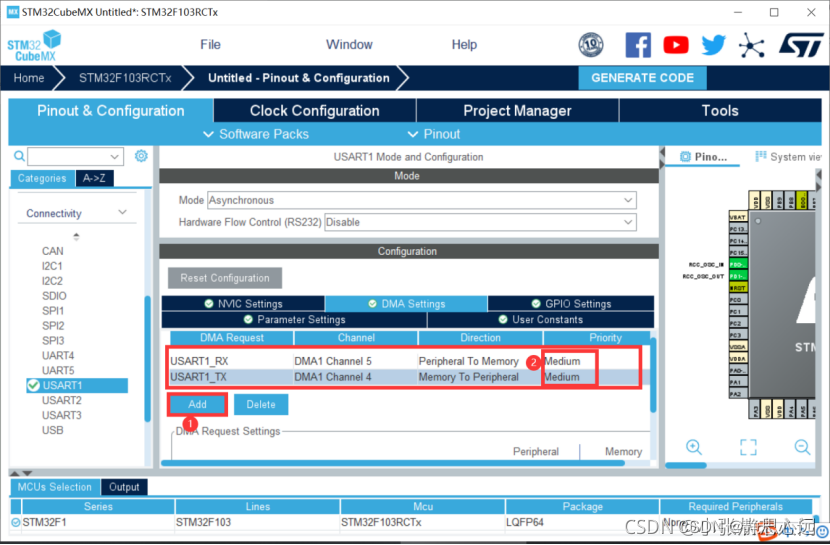This screenshot has height=545, width=830.
Task: Open GPIO Settings tab
Action: [571, 304]
